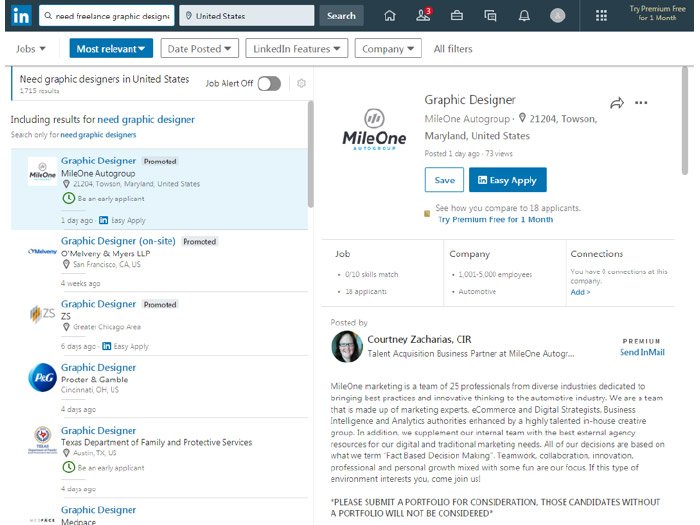Open O'Melveny Graphic Designer (on-site) job
This screenshot has height=525, width=700.
(x=118, y=241)
